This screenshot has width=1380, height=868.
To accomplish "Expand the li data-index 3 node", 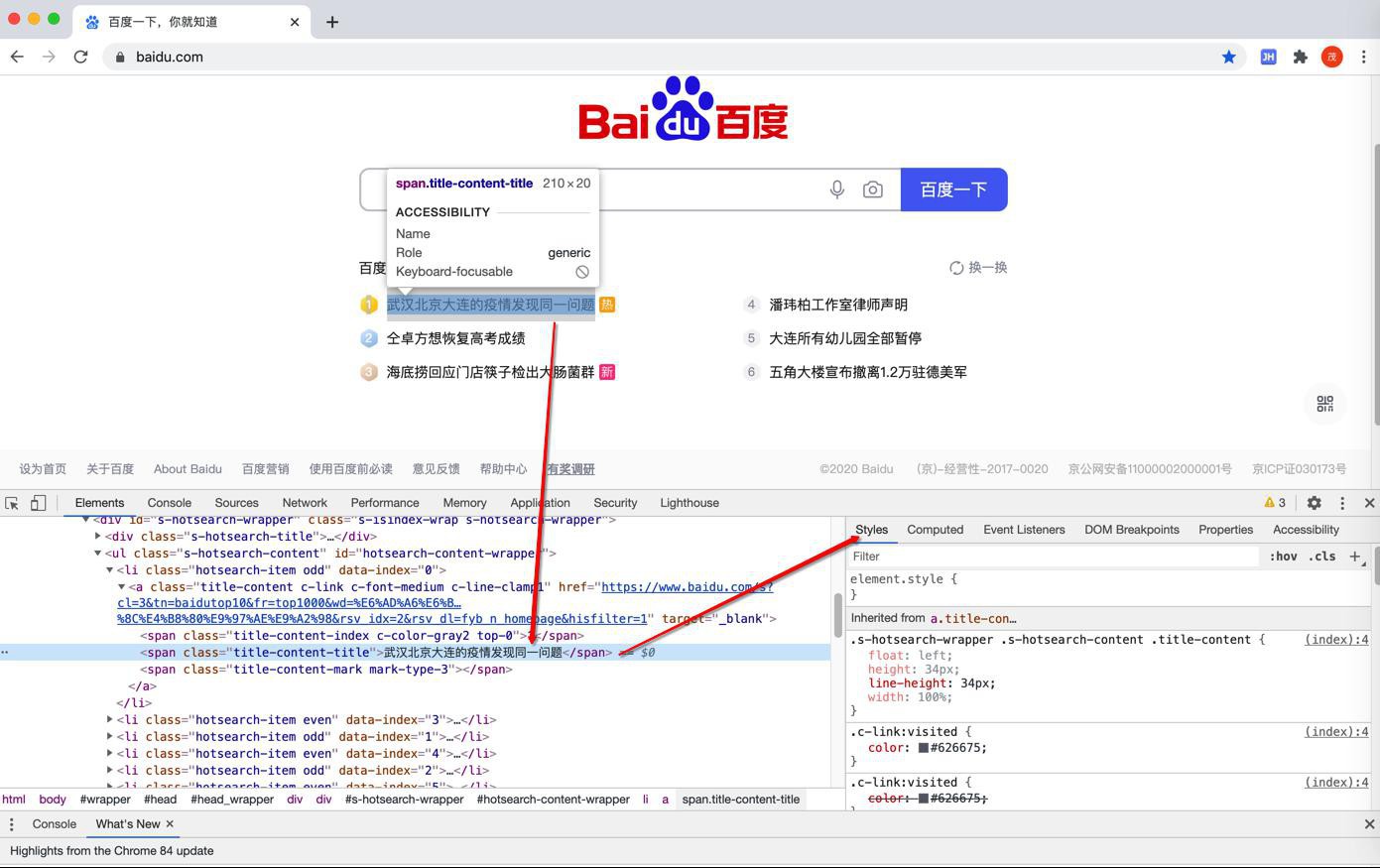I will (110, 720).
